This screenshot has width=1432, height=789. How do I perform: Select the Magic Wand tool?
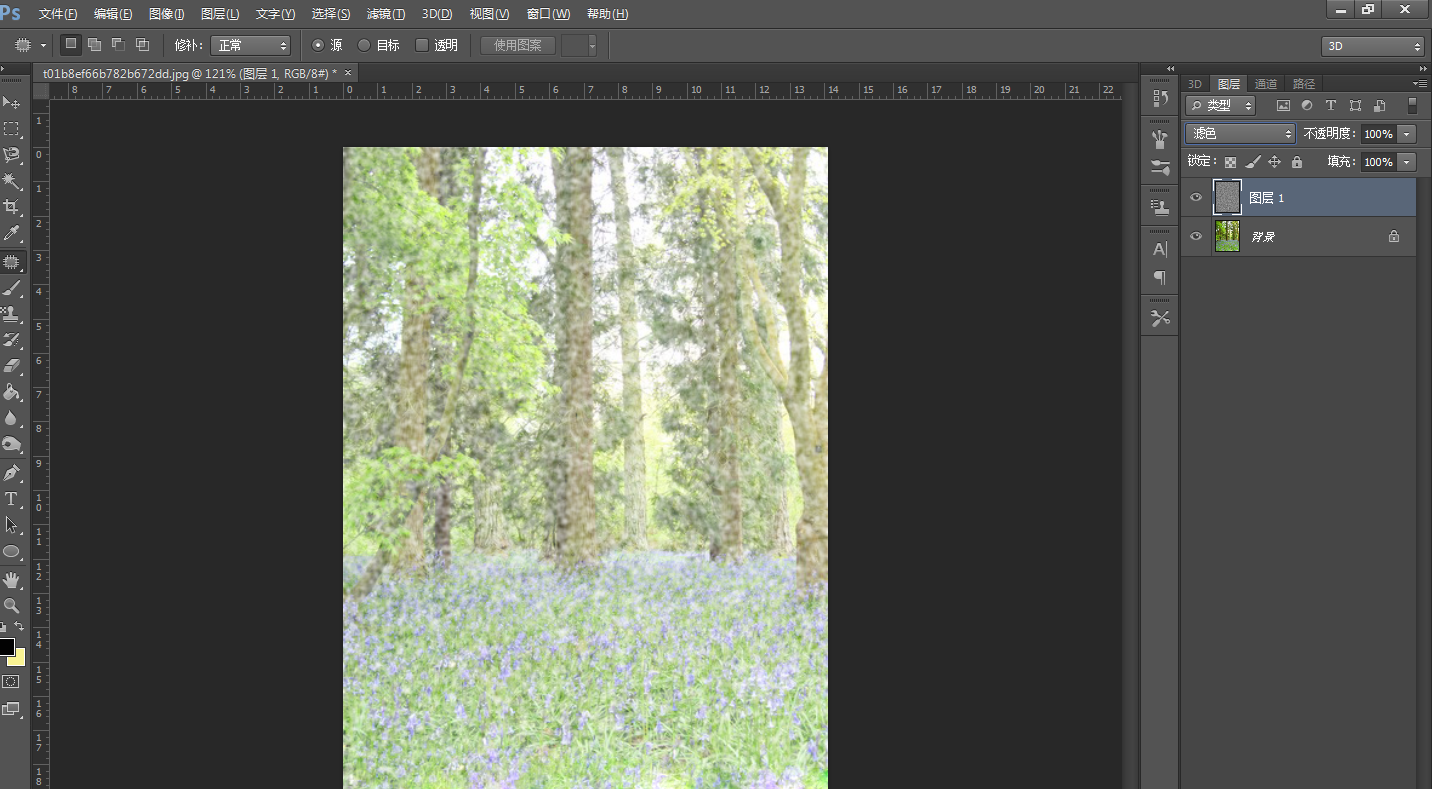[12, 181]
